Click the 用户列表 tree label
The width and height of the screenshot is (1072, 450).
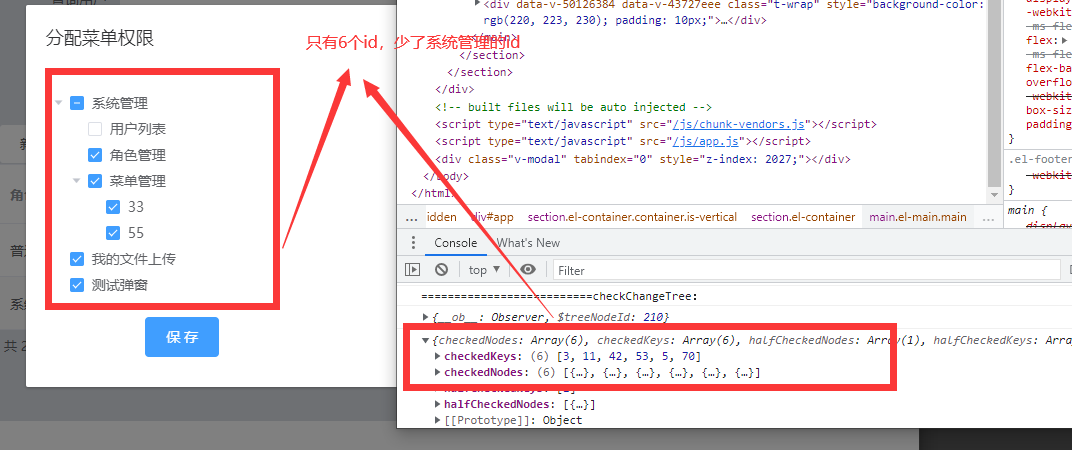coord(137,129)
